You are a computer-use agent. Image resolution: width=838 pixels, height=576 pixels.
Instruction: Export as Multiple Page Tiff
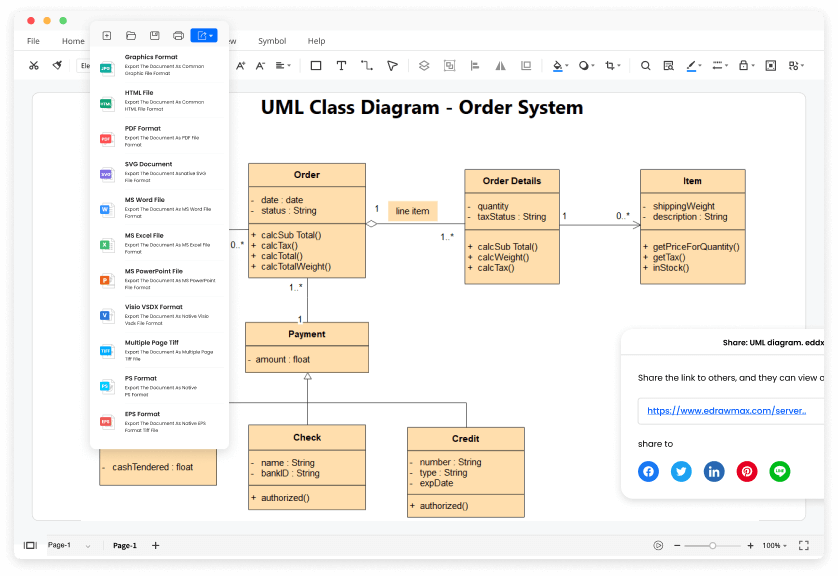160,351
